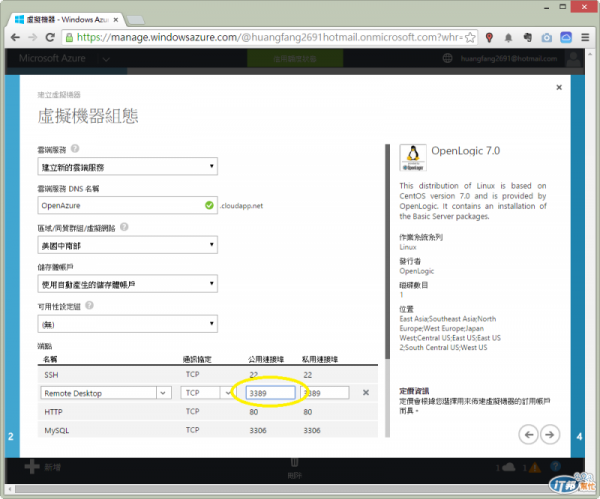Viewport: 600px width, 499px height.
Task: Select the HTTP endpoint row
Action: point(208,412)
